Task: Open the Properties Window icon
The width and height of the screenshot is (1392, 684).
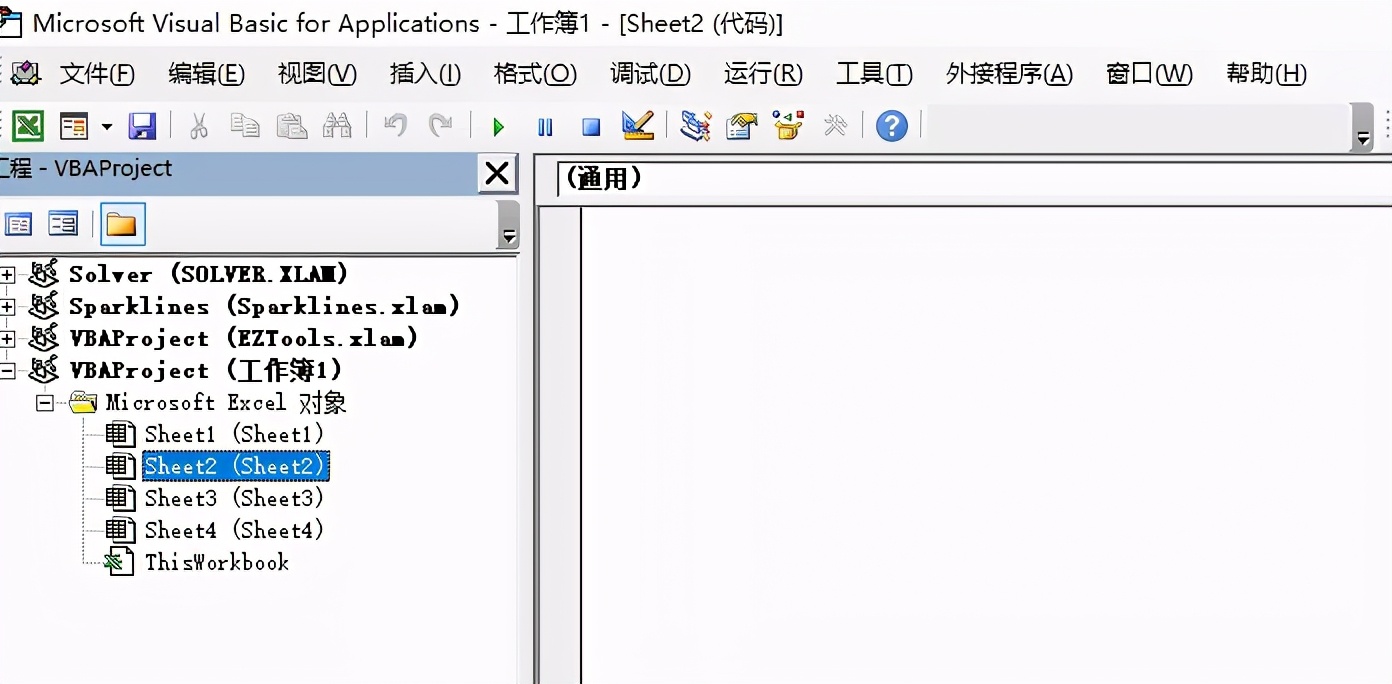Action: (741, 126)
